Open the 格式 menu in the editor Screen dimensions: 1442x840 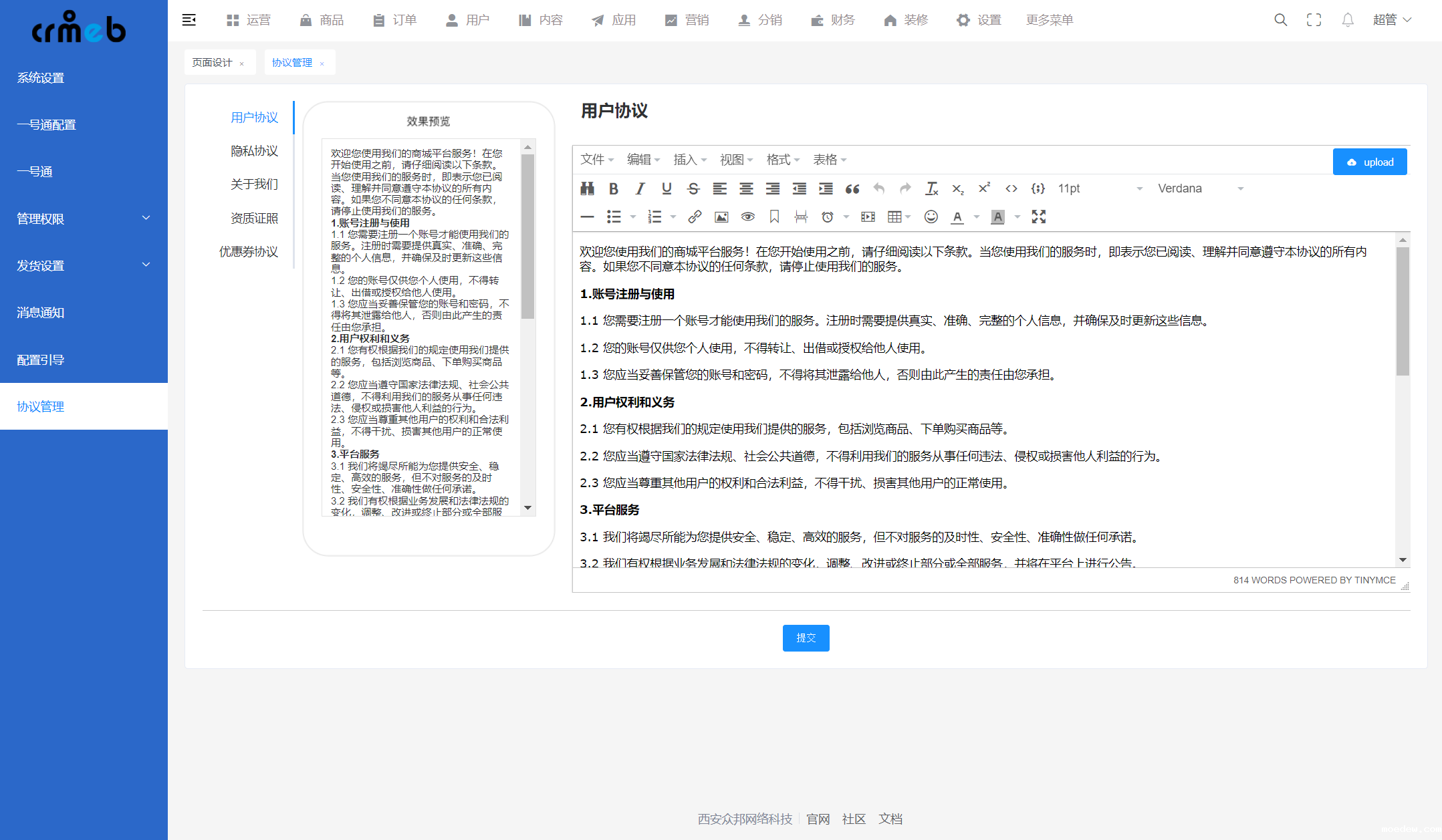(782, 160)
